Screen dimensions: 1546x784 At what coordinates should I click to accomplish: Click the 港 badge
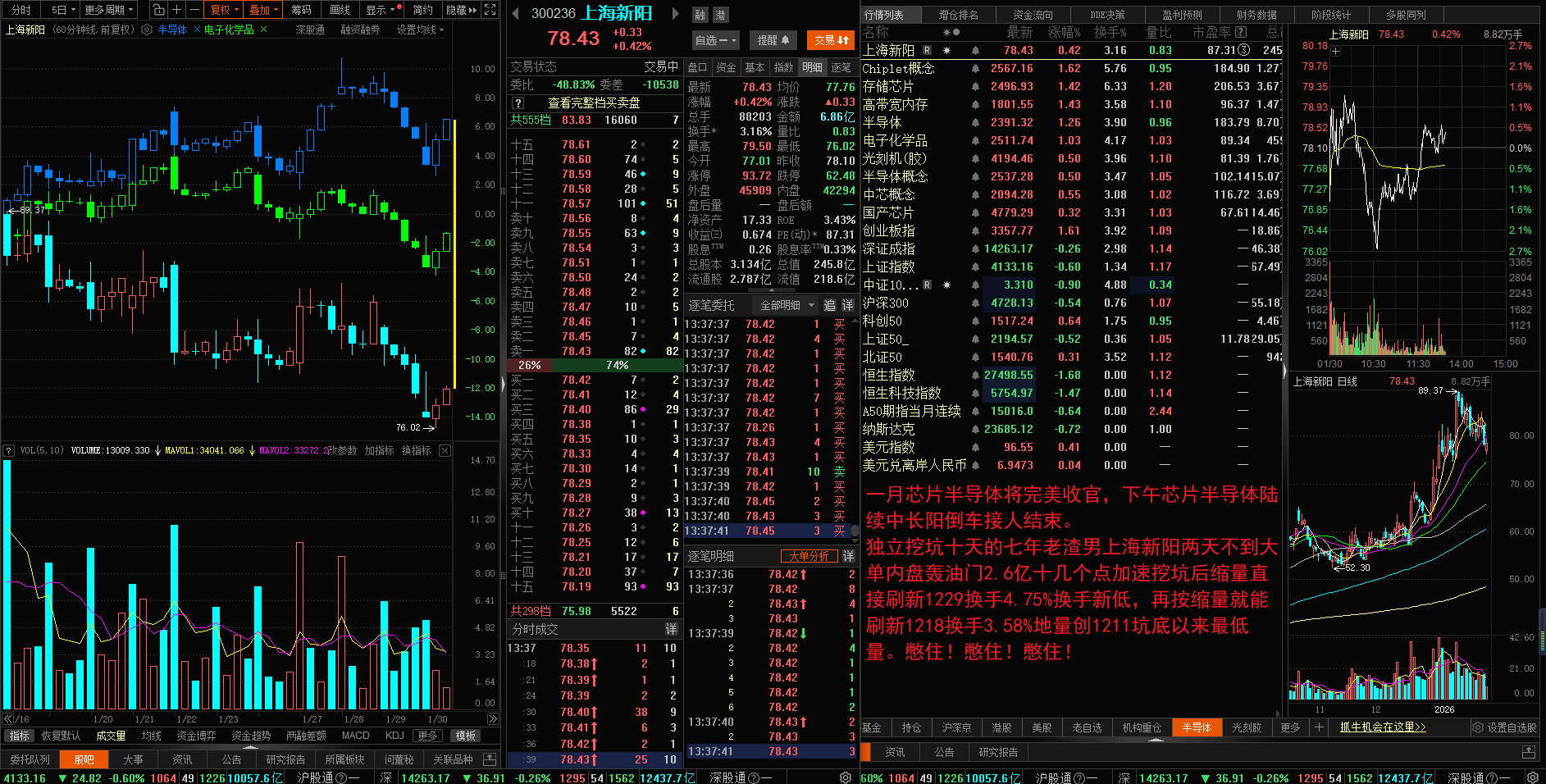click(720, 15)
